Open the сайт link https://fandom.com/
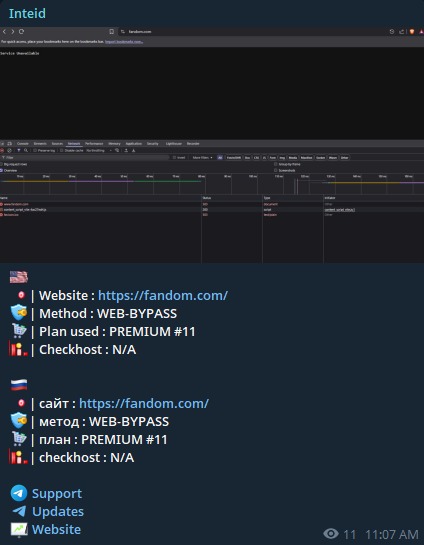424x545 pixels. (144, 404)
